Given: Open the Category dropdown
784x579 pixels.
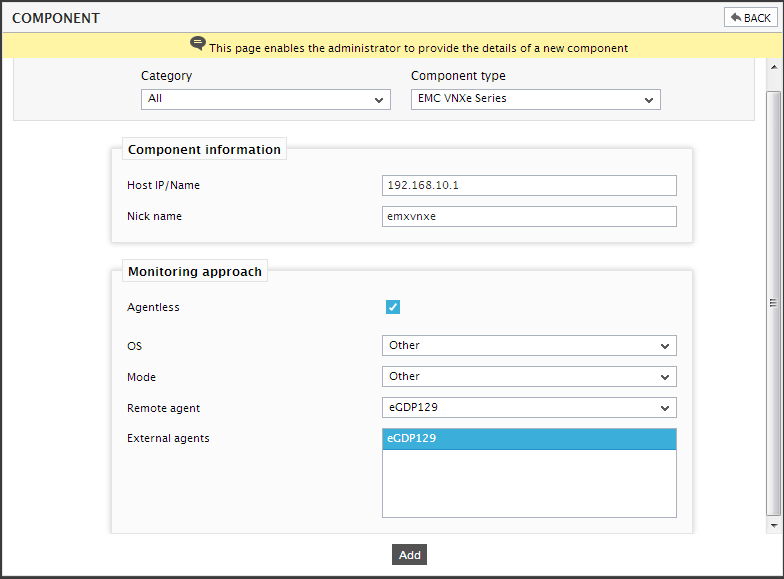Looking at the screenshot, I should click(266, 99).
